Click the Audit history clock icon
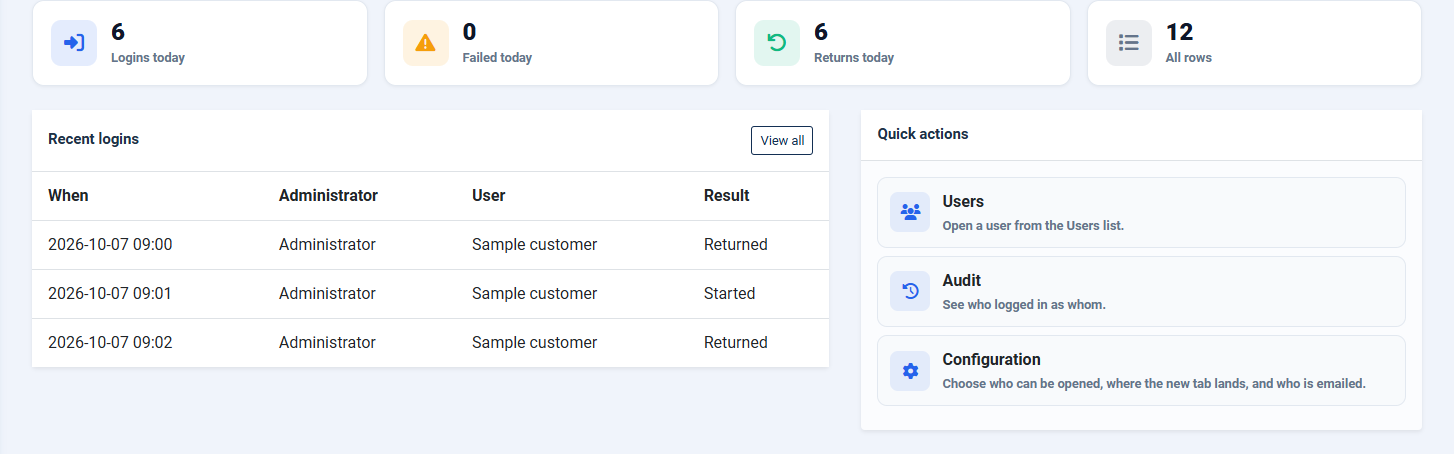Screen dimensions: 1454x454 coord(910,291)
